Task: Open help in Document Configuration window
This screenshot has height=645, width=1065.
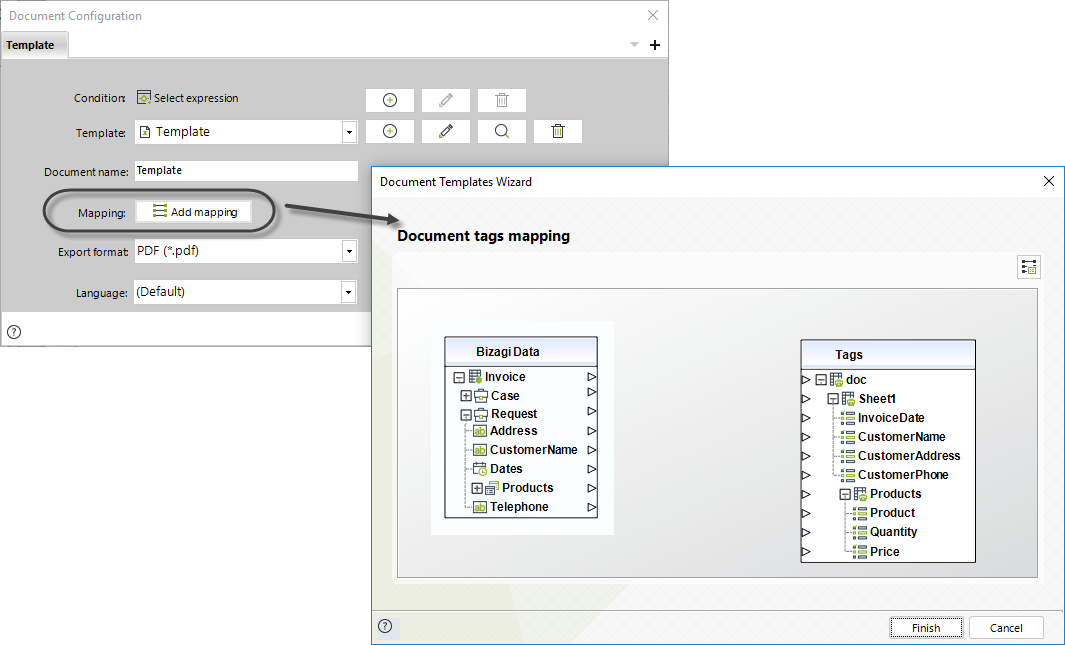Action: pyautogui.click(x=14, y=332)
